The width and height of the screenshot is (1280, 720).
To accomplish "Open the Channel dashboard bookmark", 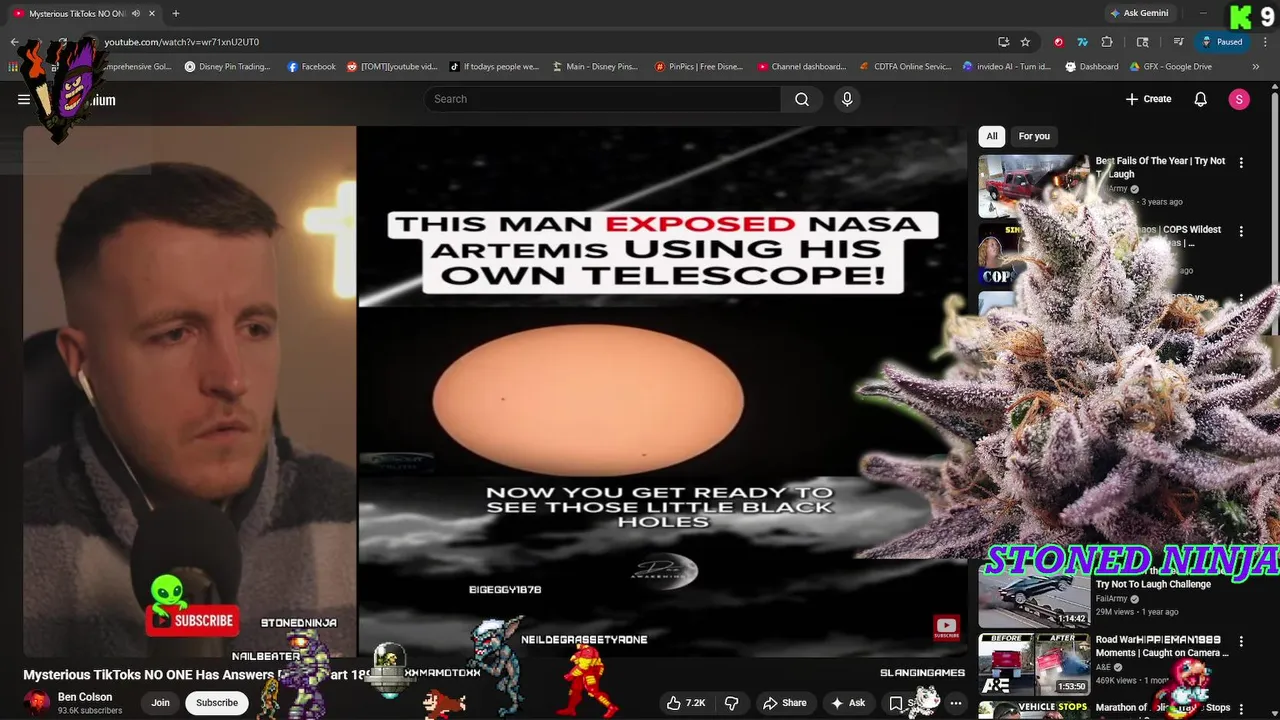I will 802,67.
